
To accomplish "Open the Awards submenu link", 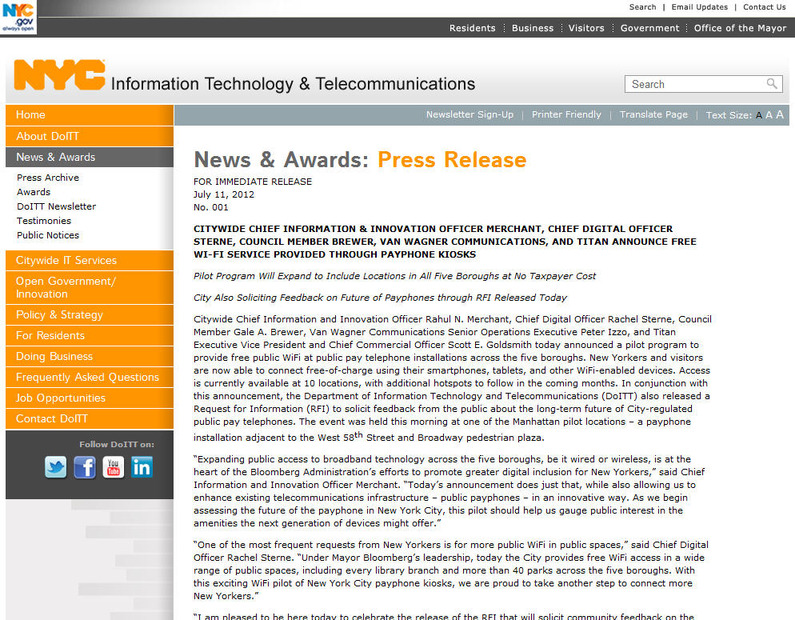I will coord(33,192).
